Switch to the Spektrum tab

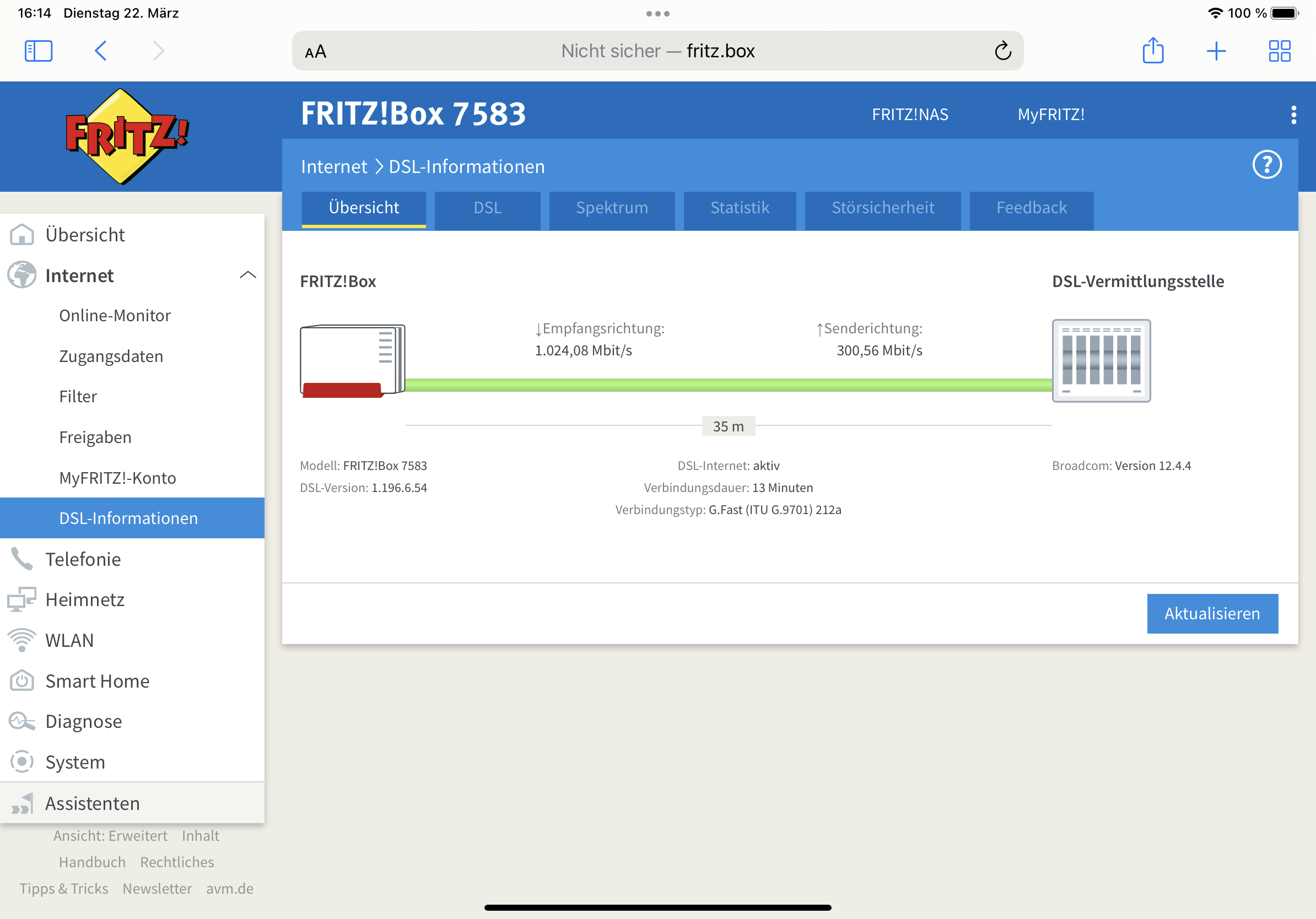click(x=612, y=208)
